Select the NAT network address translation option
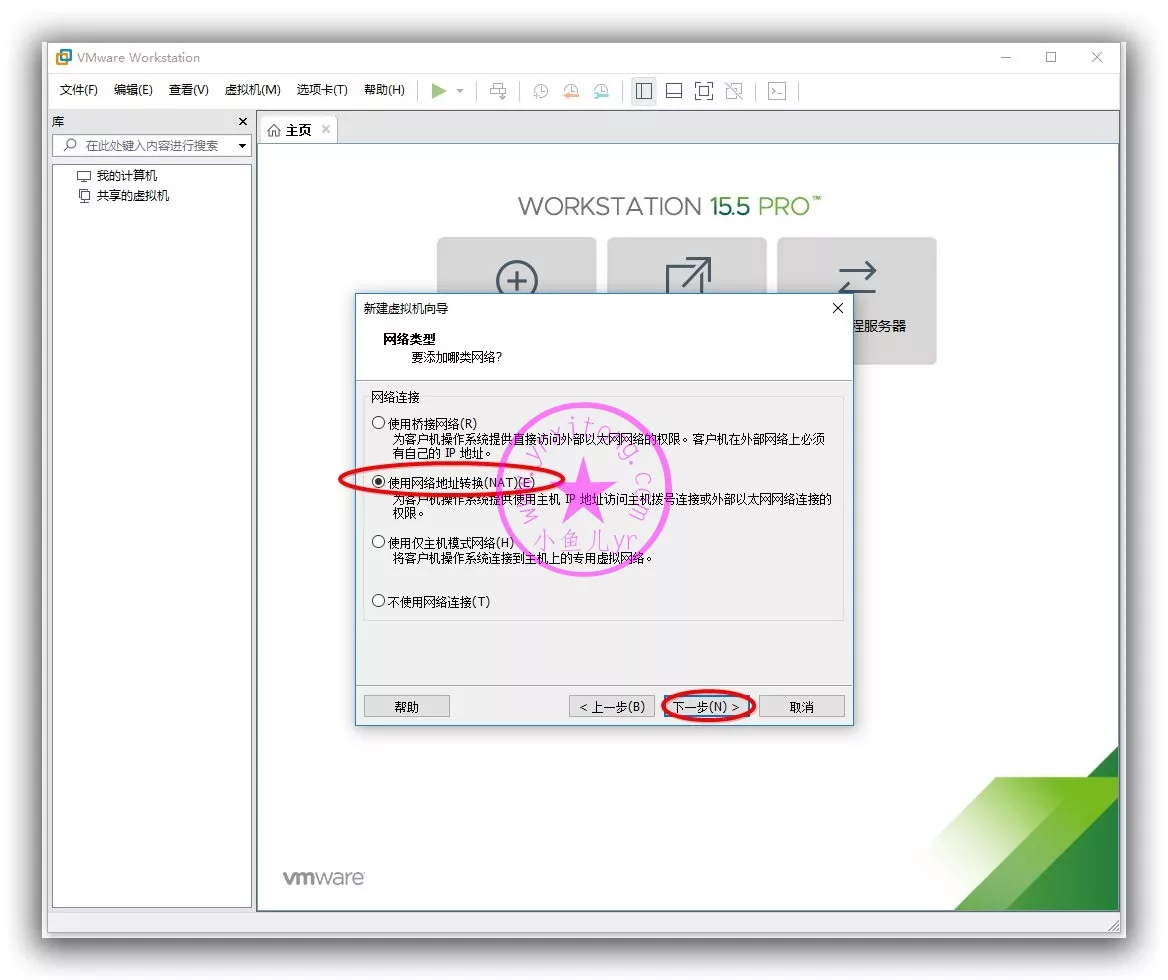 pos(378,482)
